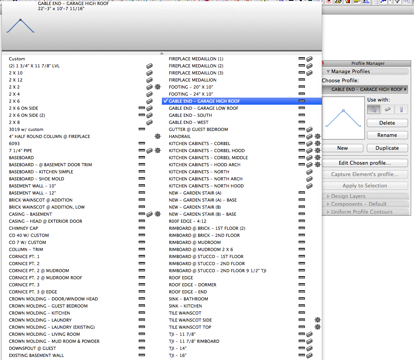Screen dimensions: 416x360
Task: Click wall icon on ROOF EDGE - DORMER row
Action: [302, 285]
